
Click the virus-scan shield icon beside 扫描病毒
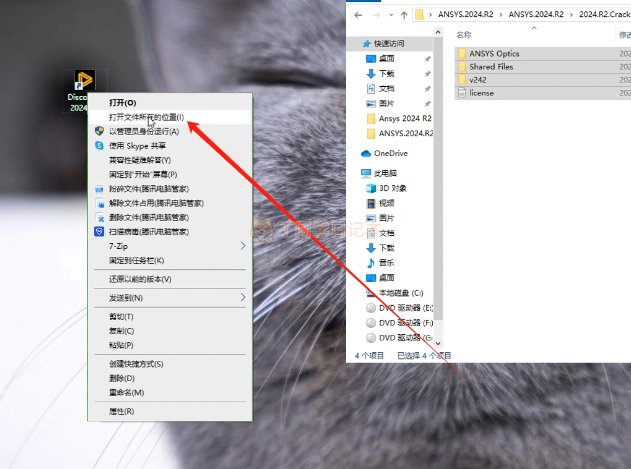click(x=99, y=232)
